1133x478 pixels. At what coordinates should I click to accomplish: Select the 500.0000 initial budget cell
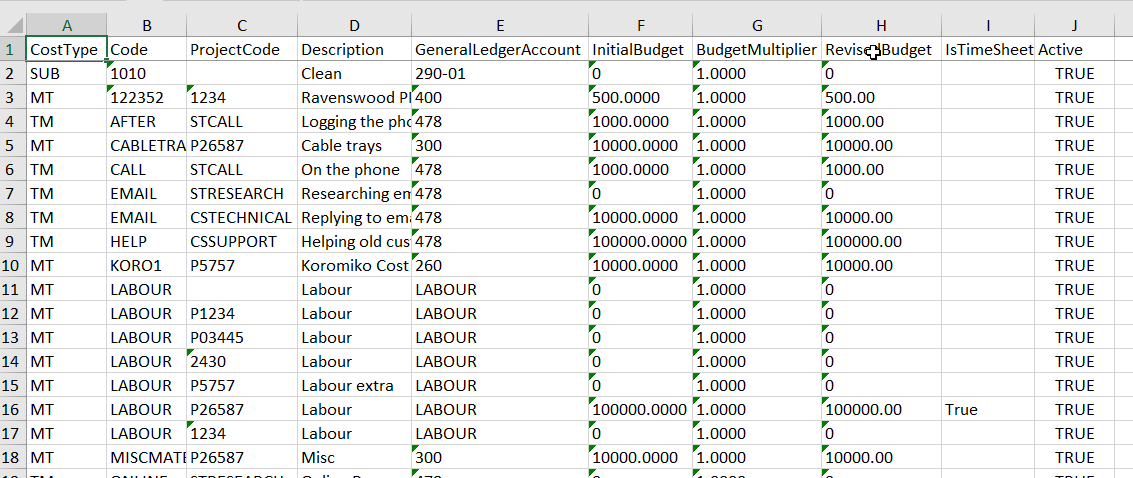click(639, 97)
